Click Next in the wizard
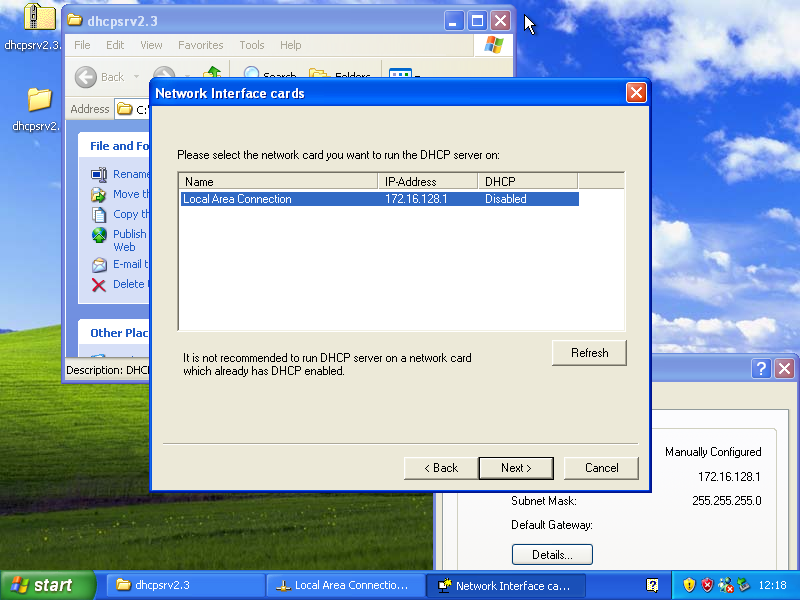Image resolution: width=800 pixels, height=600 pixels. pyautogui.click(x=516, y=468)
